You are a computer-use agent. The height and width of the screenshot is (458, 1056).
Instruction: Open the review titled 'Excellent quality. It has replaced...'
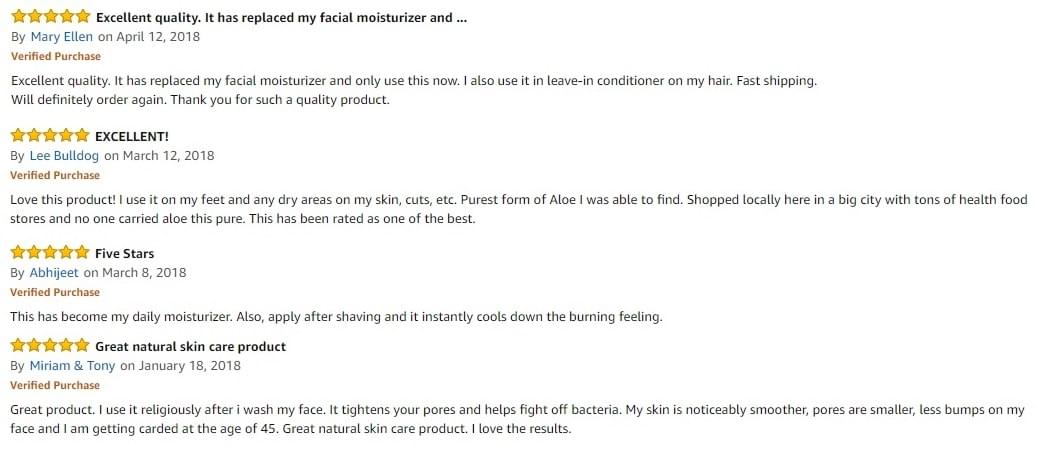tap(281, 18)
